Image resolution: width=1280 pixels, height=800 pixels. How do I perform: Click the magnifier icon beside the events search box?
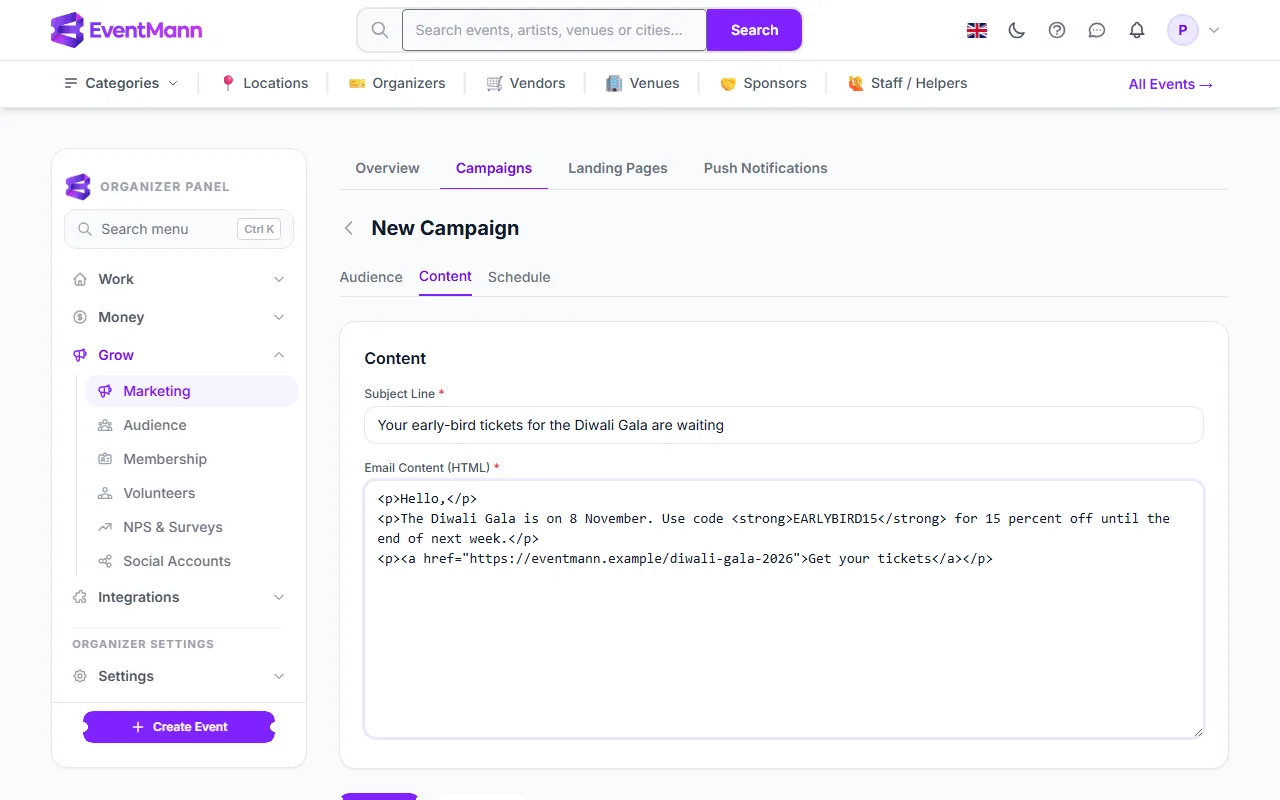coord(380,30)
